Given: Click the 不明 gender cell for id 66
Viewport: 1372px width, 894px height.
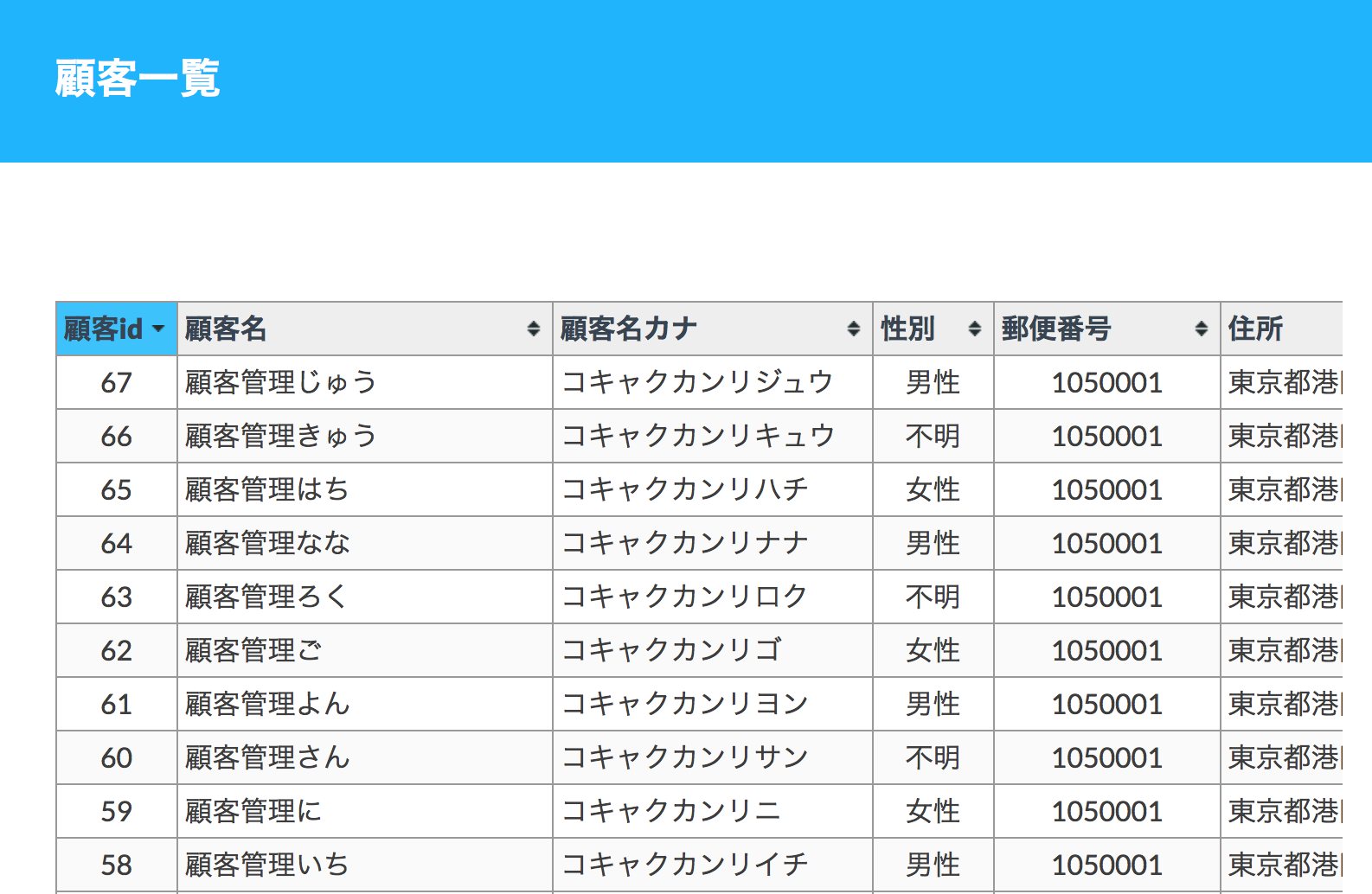Looking at the screenshot, I should click(933, 436).
